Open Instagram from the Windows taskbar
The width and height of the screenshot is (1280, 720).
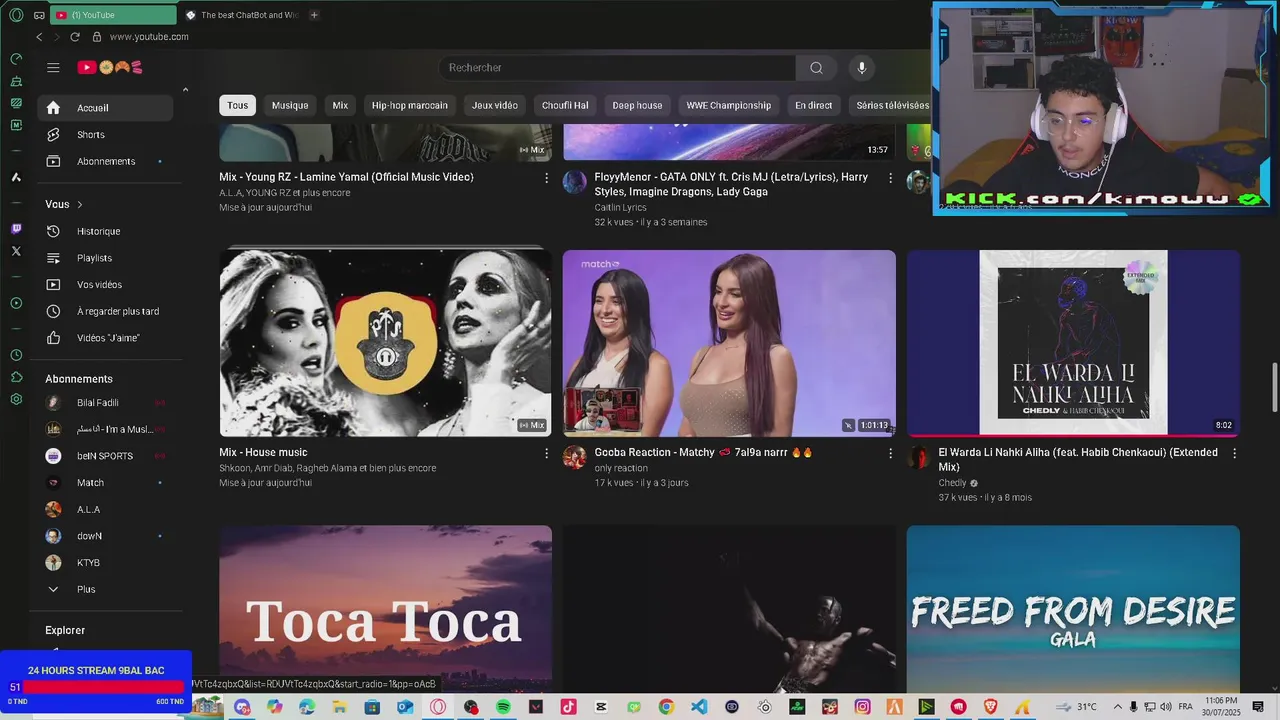click(862, 707)
